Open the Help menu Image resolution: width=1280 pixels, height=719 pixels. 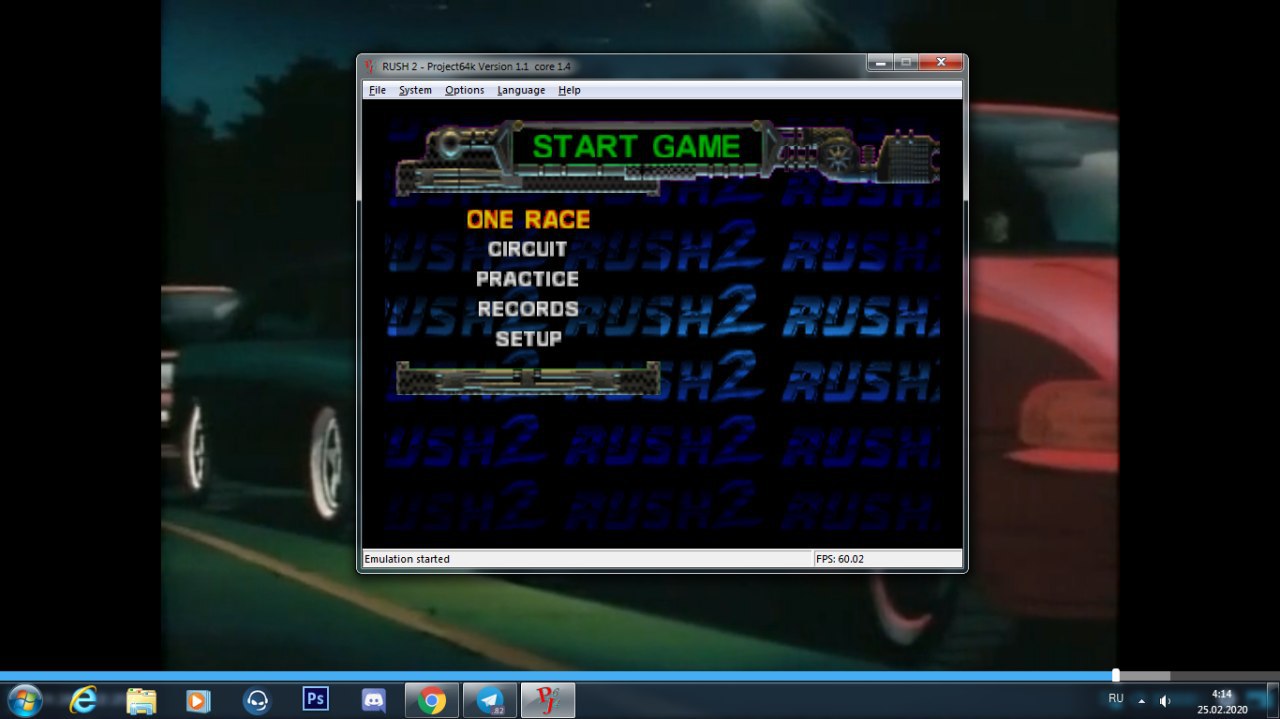click(569, 90)
